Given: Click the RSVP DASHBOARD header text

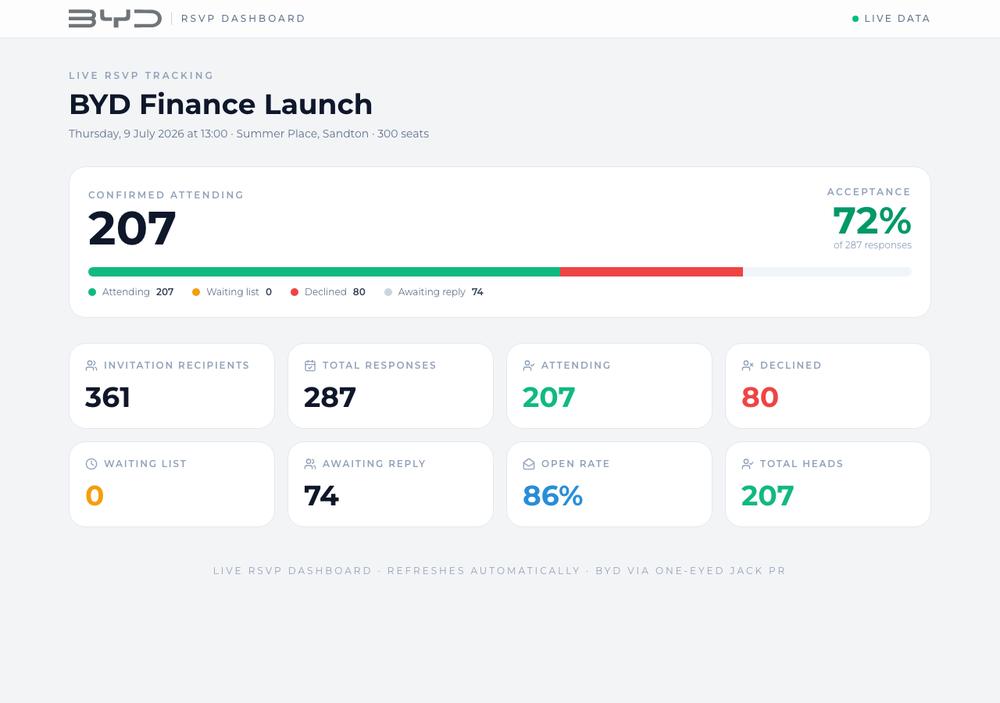Looking at the screenshot, I should click(x=243, y=18).
